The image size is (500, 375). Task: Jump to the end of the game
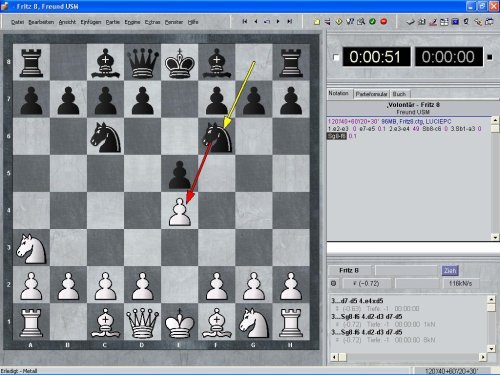(x=290, y=21)
